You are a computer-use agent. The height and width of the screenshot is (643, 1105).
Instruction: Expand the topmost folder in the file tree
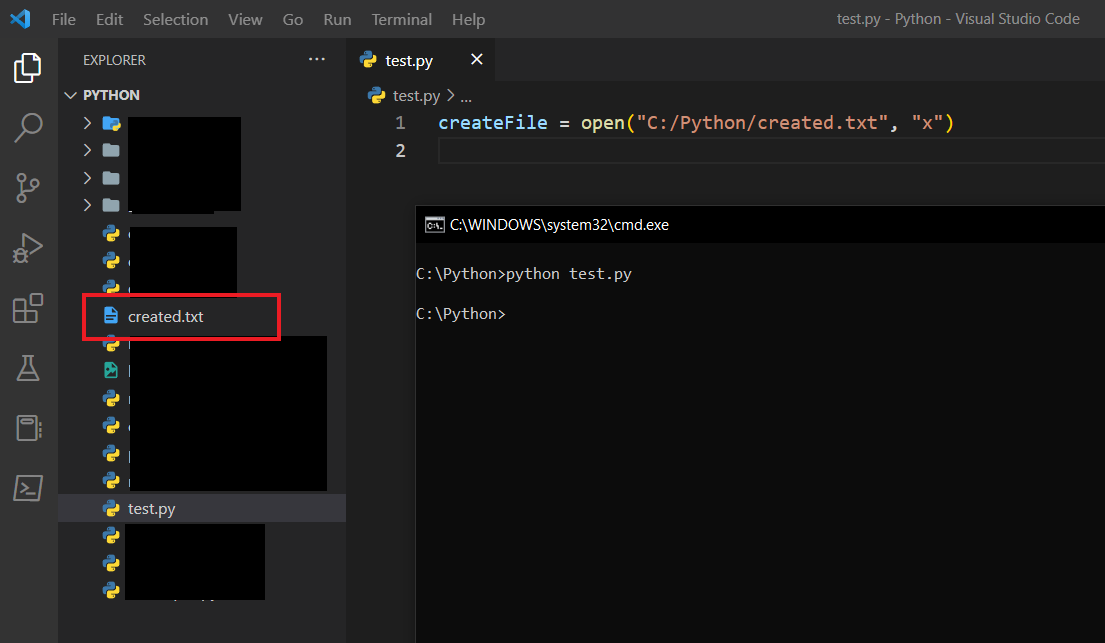coord(88,123)
